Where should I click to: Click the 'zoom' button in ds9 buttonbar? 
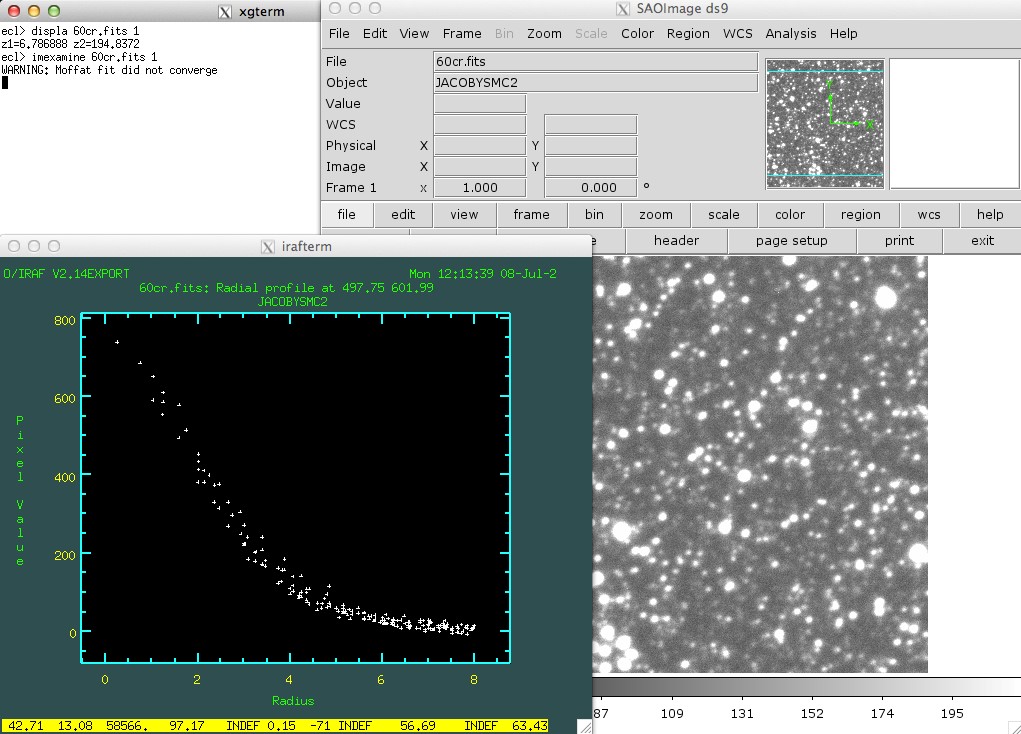pos(656,214)
